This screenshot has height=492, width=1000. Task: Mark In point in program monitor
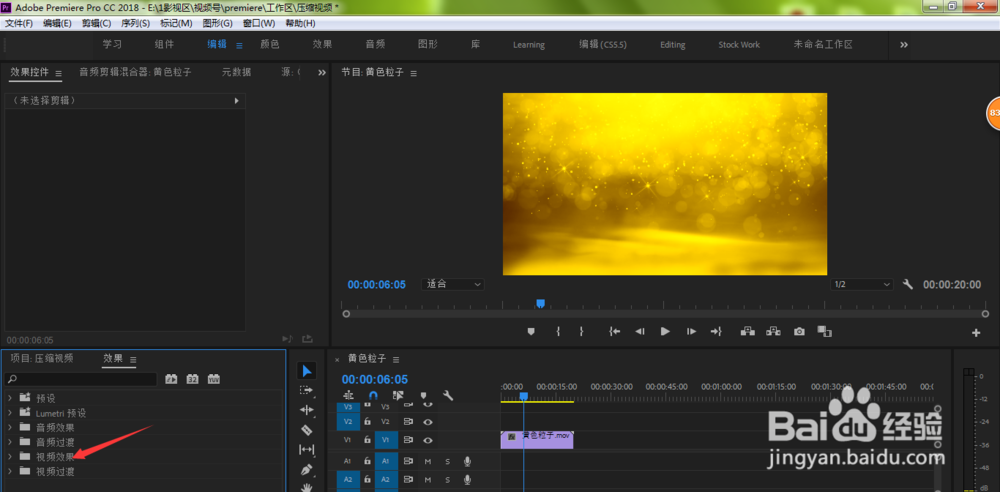[x=558, y=331]
